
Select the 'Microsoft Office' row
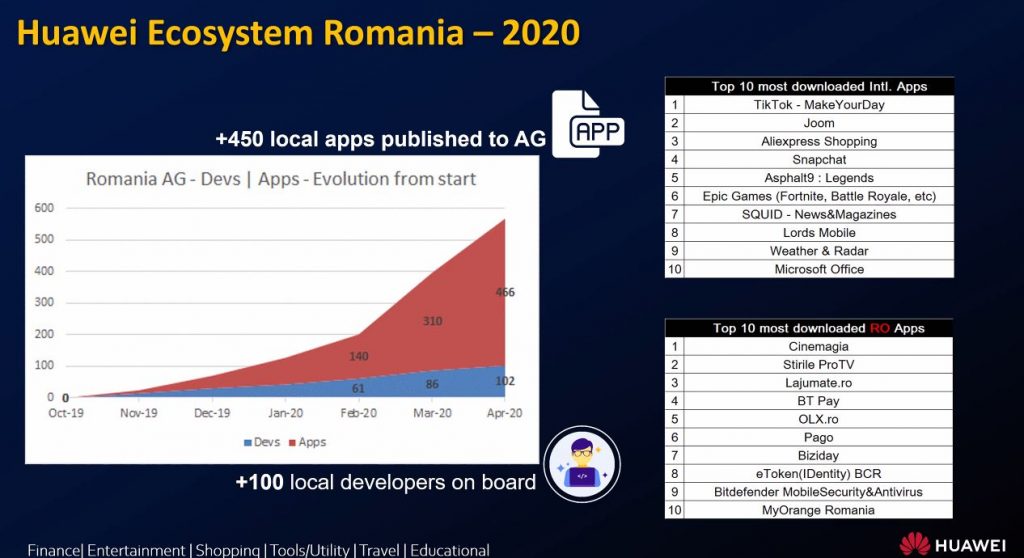(x=809, y=269)
